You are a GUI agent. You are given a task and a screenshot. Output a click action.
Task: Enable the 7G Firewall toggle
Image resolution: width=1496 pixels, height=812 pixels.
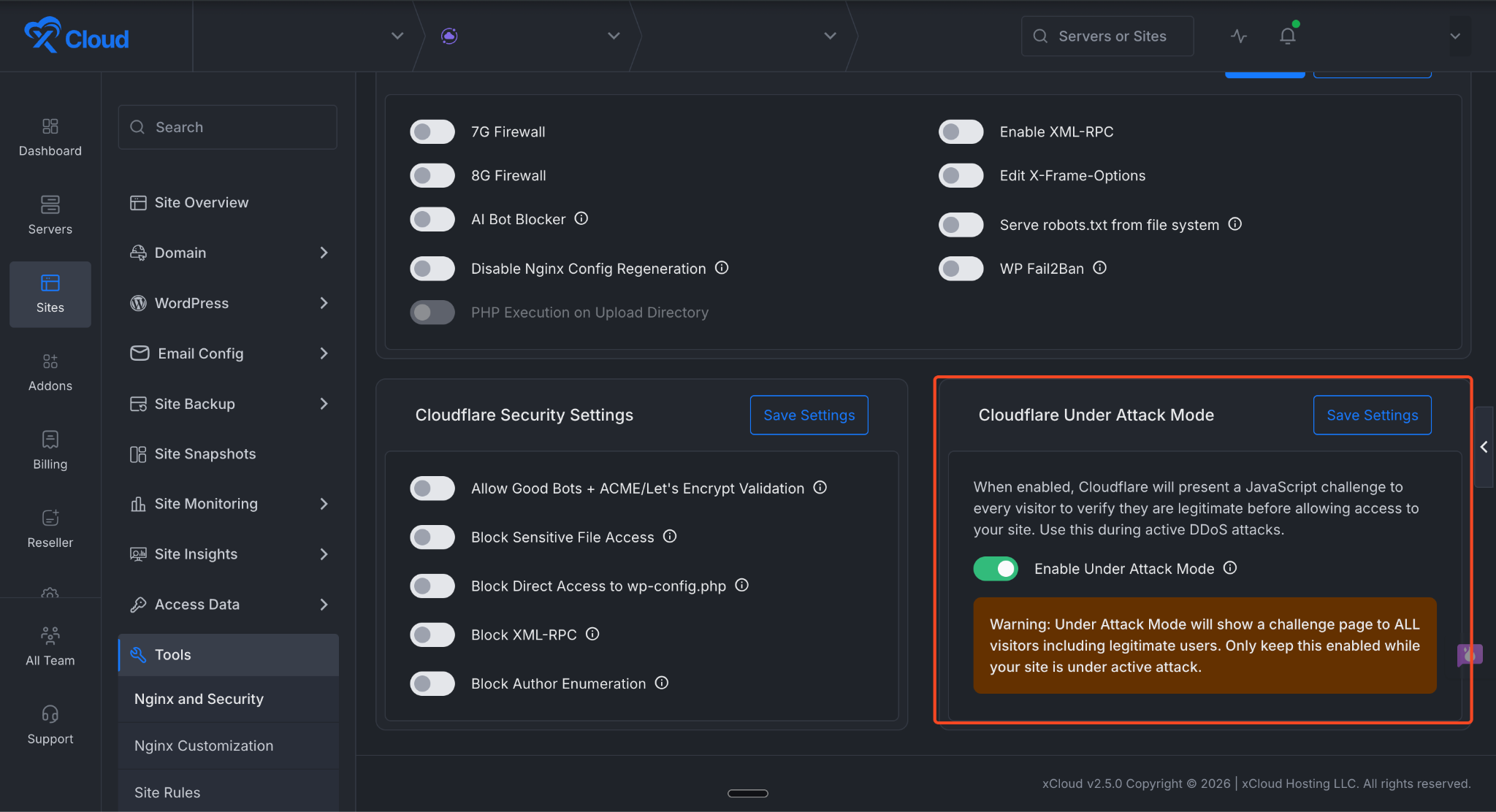(x=432, y=131)
